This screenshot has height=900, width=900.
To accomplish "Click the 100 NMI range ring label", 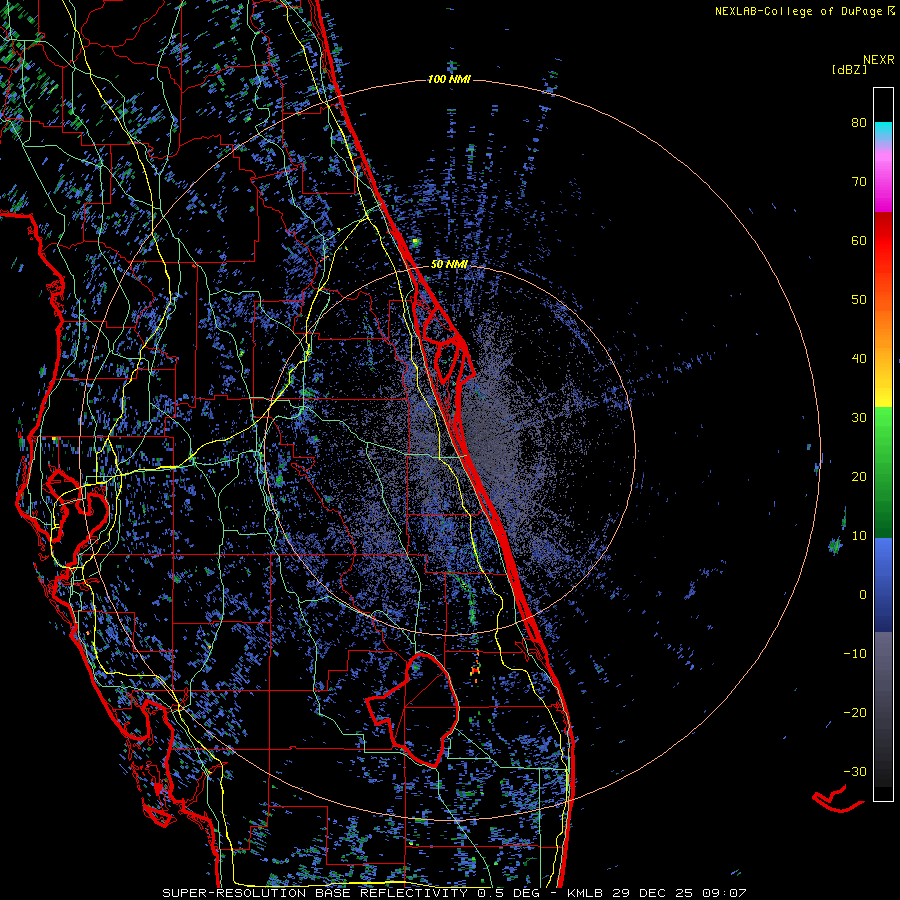I will point(449,79).
